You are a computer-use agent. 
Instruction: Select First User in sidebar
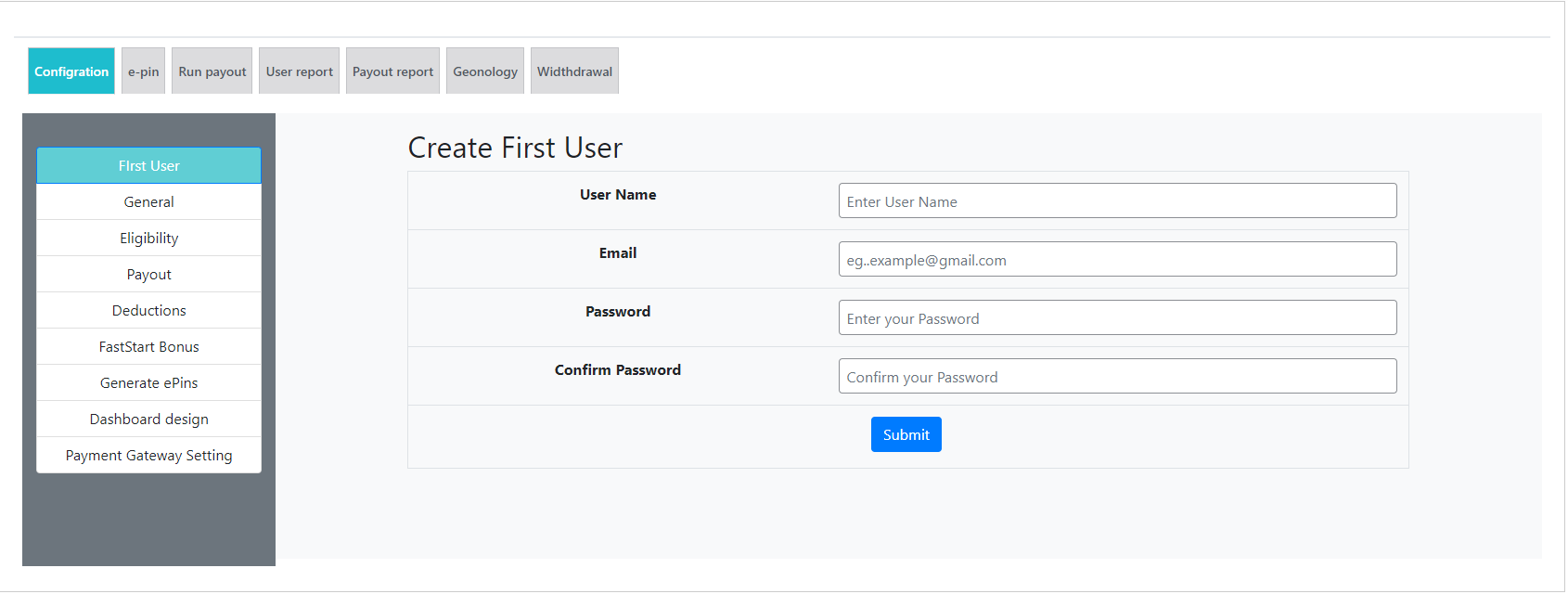(x=148, y=166)
